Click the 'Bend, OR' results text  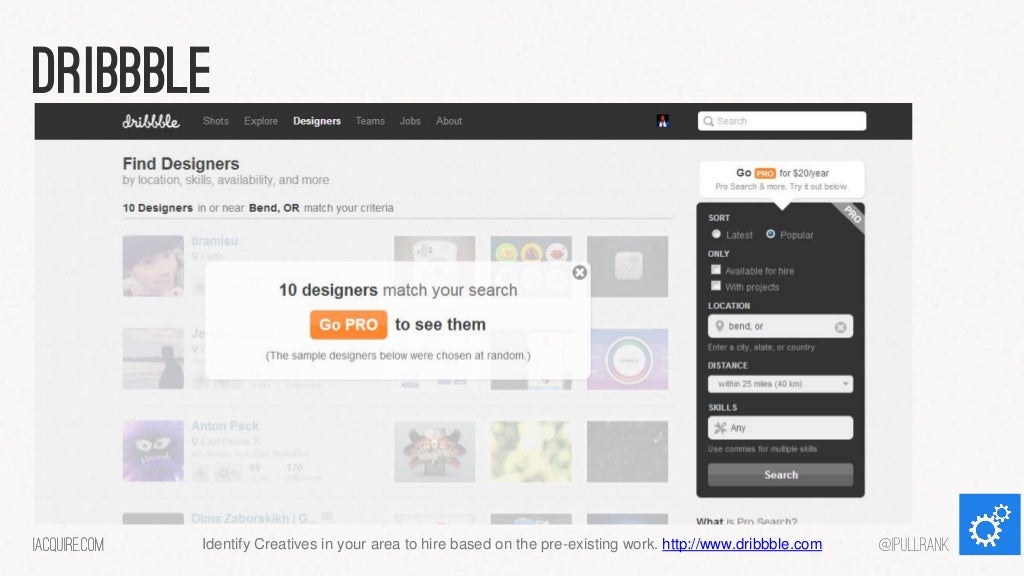click(274, 208)
